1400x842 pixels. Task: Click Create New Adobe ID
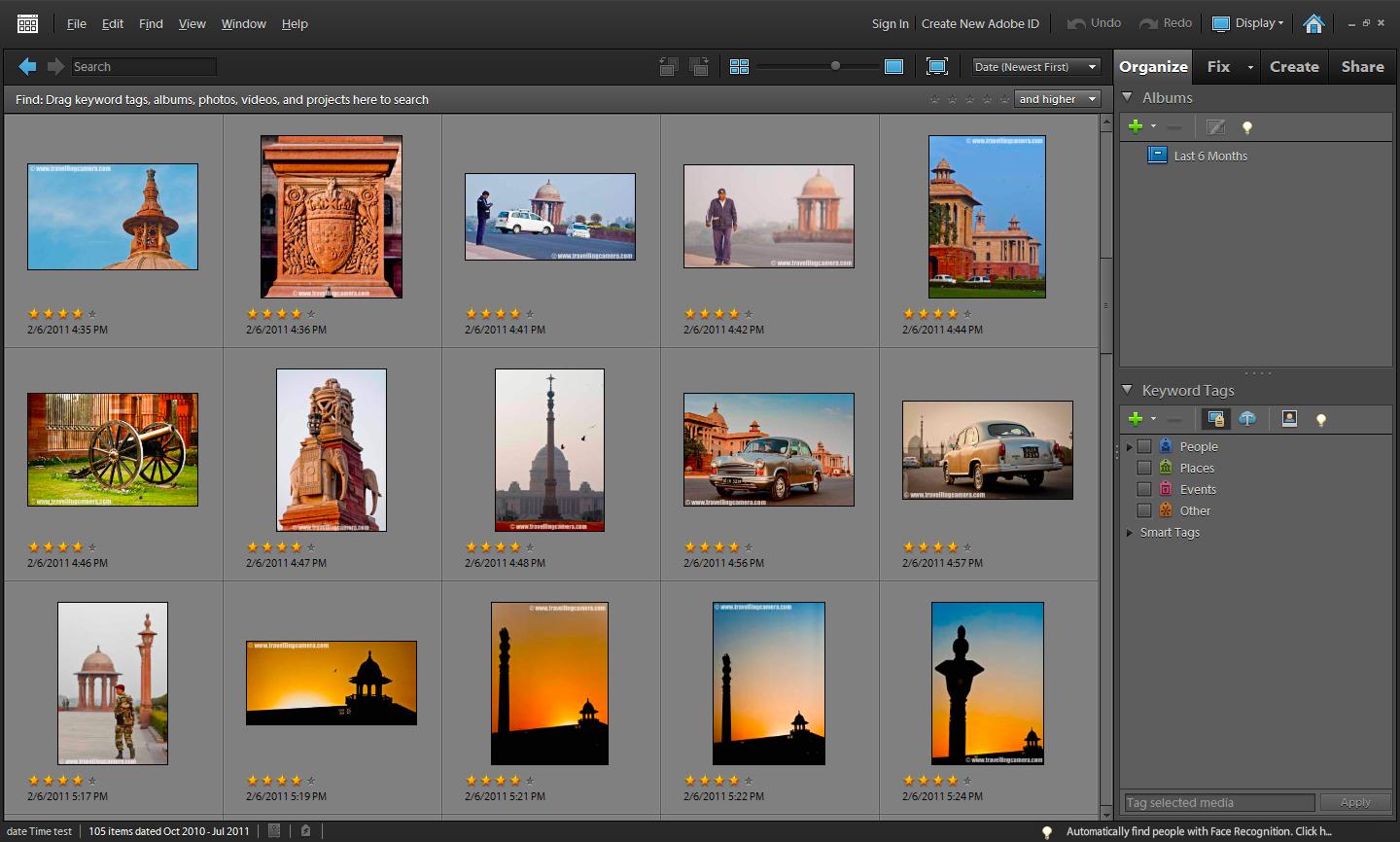[980, 23]
